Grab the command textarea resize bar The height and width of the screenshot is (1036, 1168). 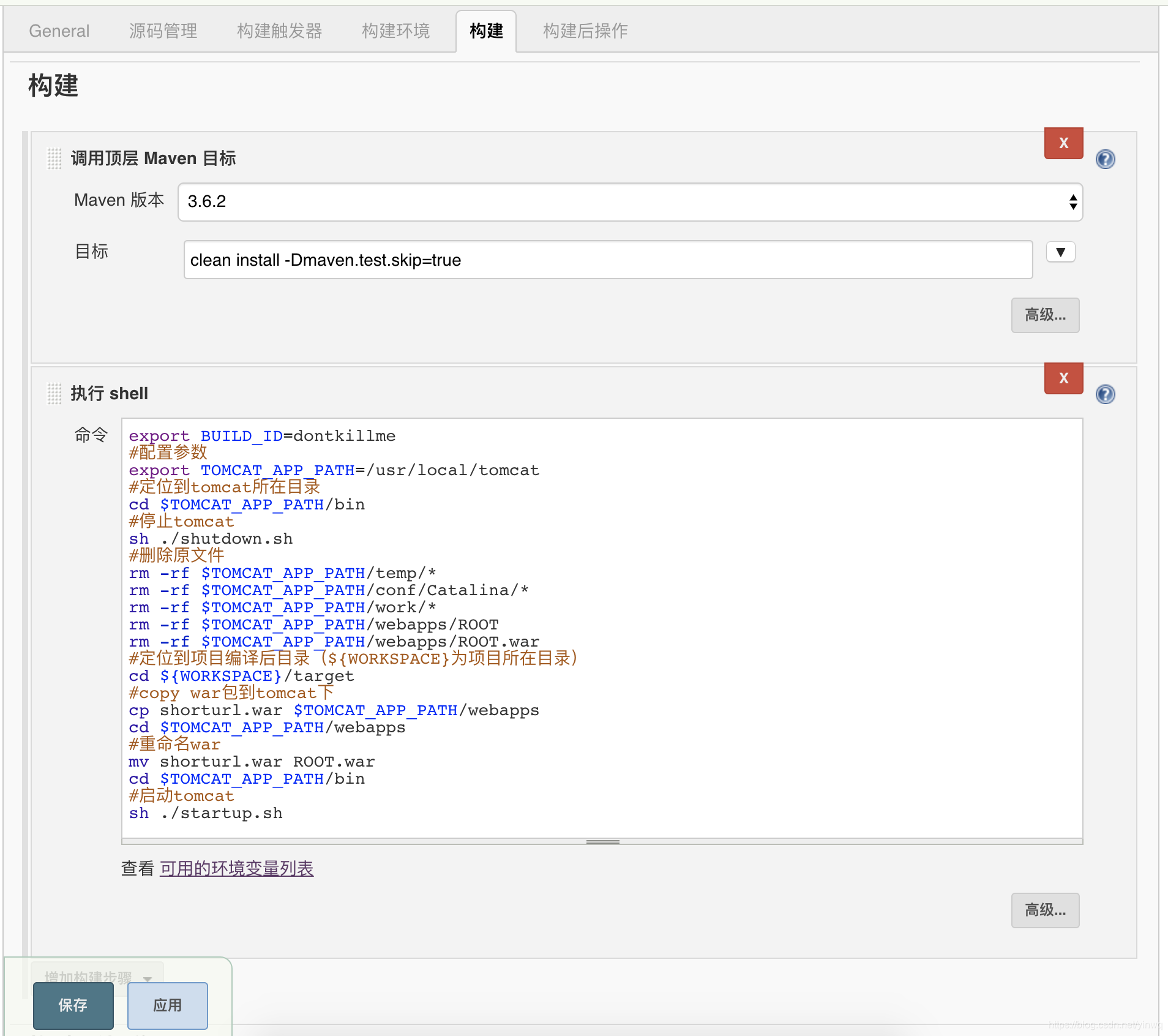(x=602, y=842)
